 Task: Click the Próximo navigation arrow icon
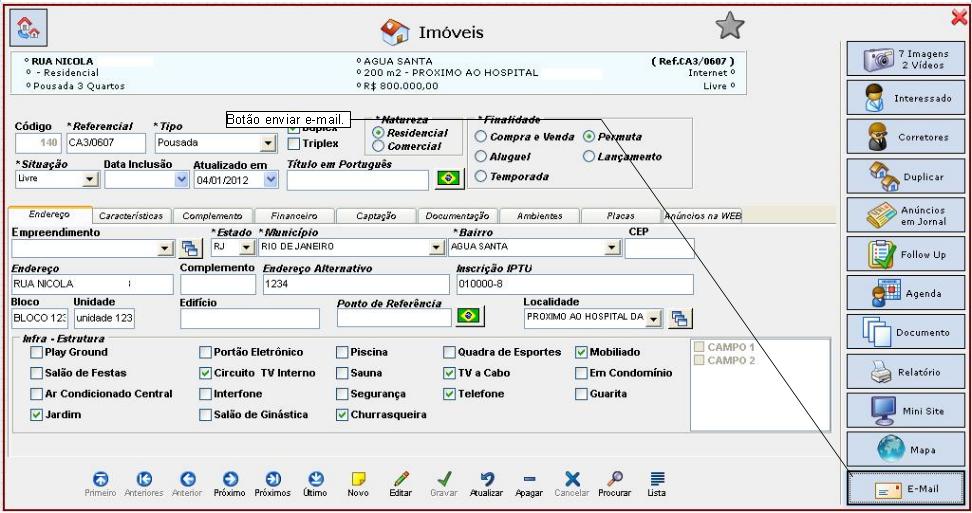click(229, 479)
